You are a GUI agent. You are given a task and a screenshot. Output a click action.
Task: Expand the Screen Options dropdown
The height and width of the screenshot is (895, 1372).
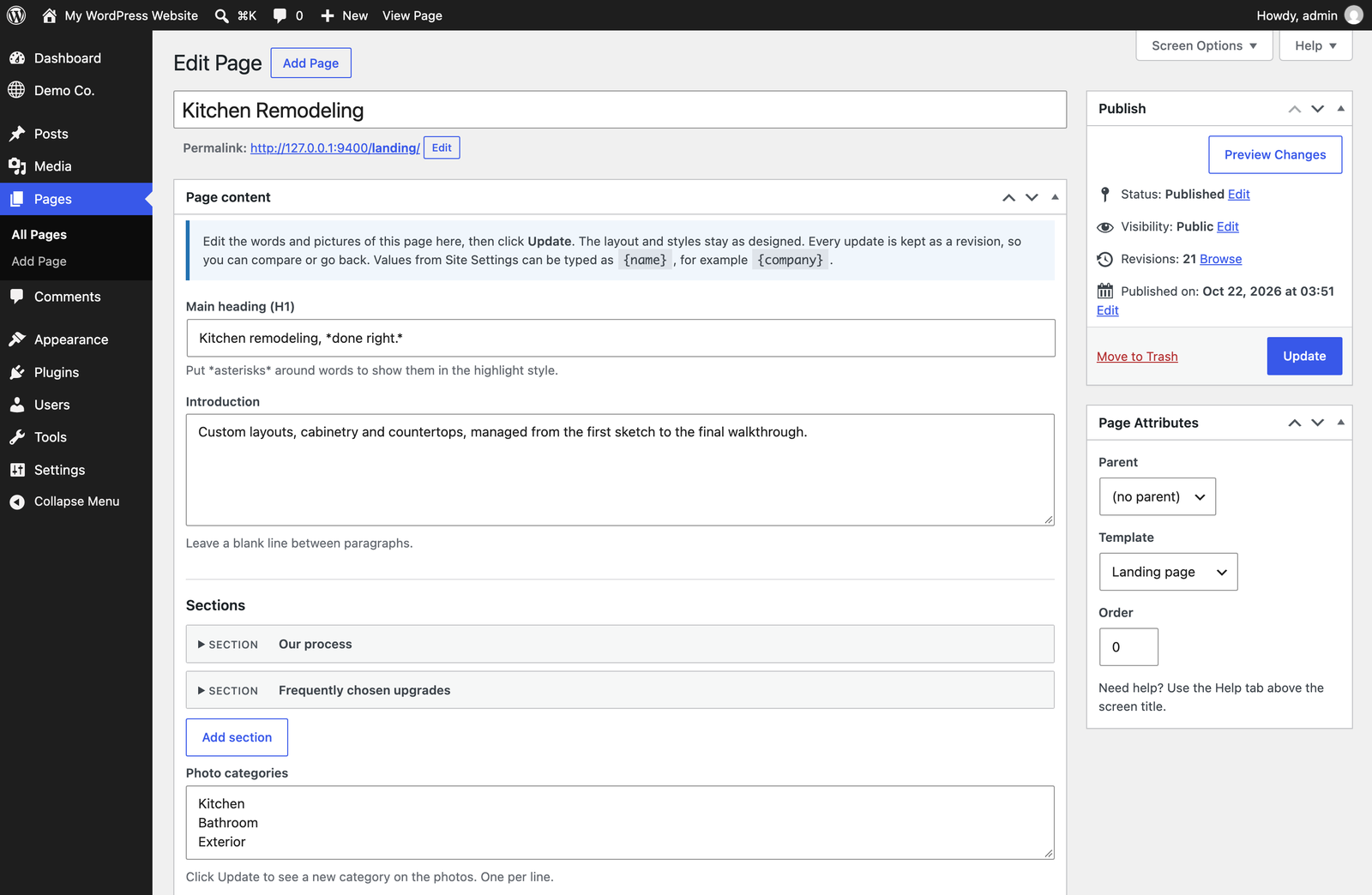pyautogui.click(x=1204, y=45)
